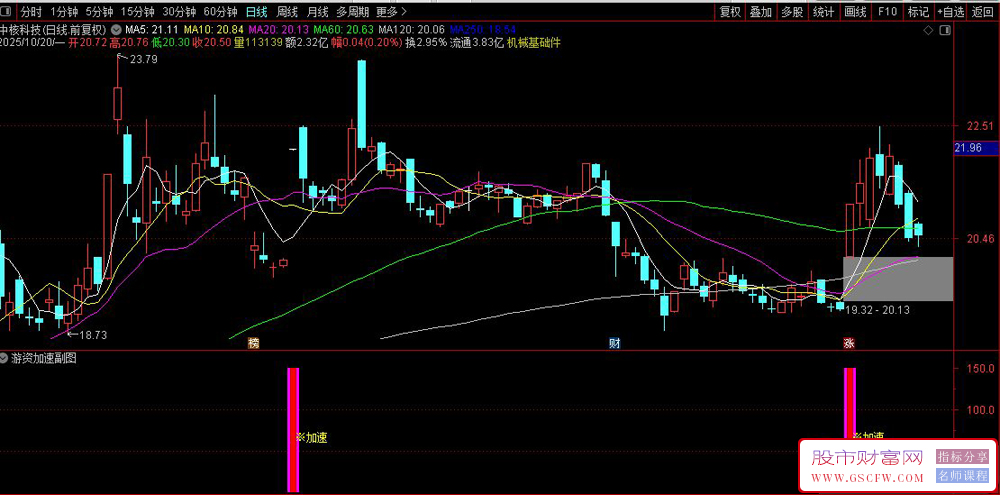Collapse the 游资加速副图 indicator triangle
The width and height of the screenshot is (1000, 495).
click(x=5, y=358)
